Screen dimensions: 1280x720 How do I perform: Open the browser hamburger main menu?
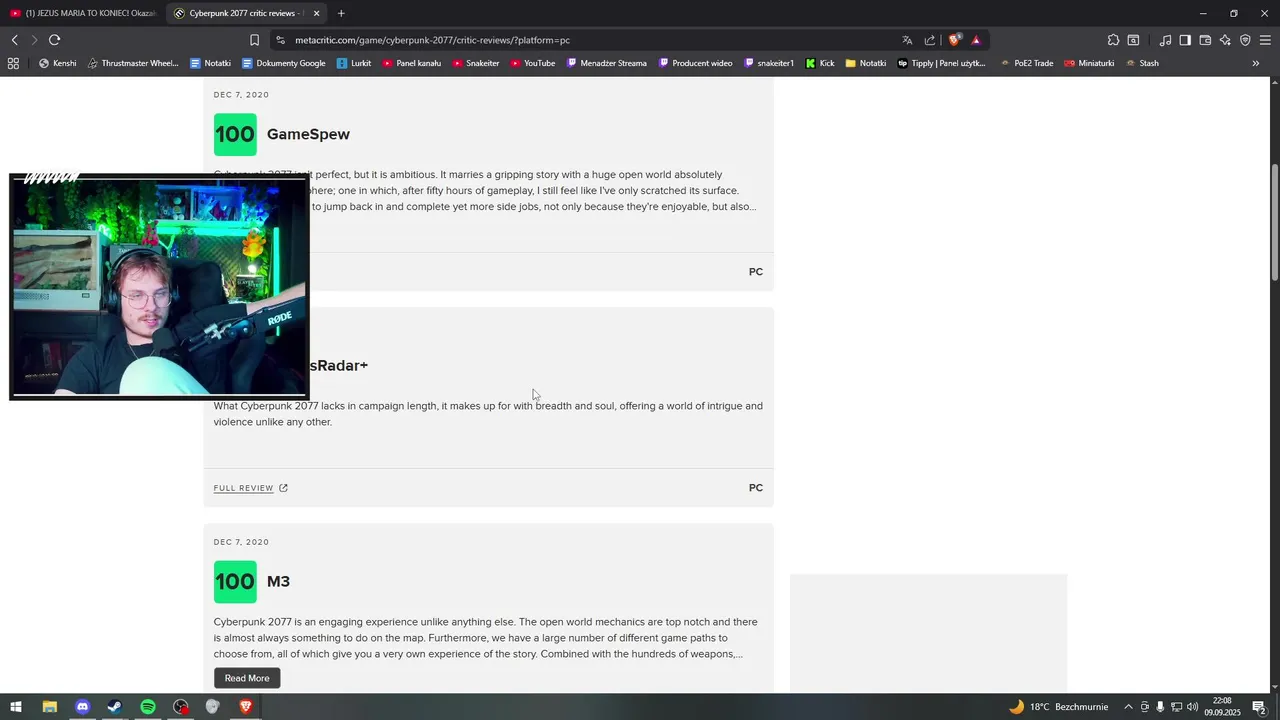[x=1265, y=40]
